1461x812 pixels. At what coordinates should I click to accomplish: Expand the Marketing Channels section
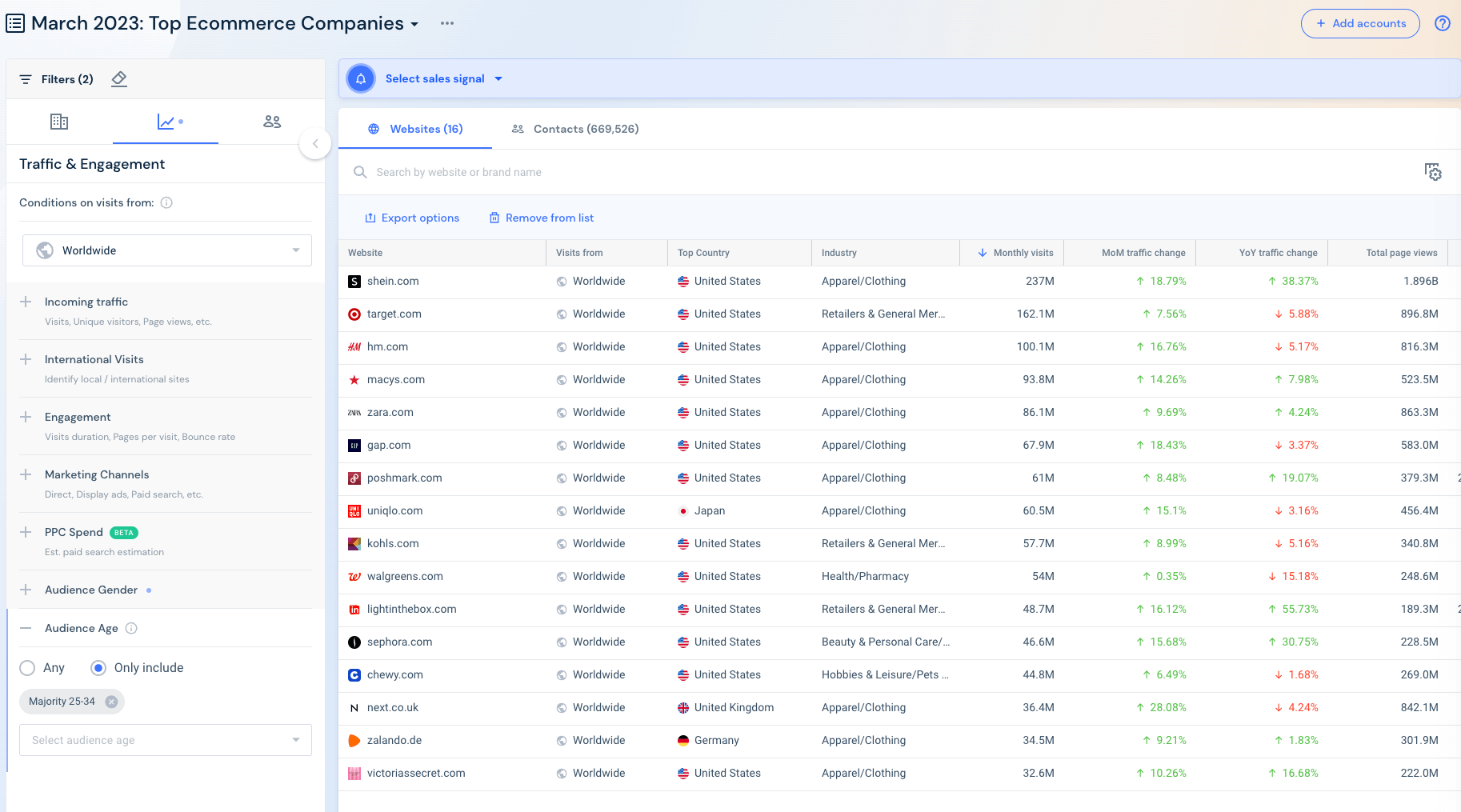tap(26, 474)
